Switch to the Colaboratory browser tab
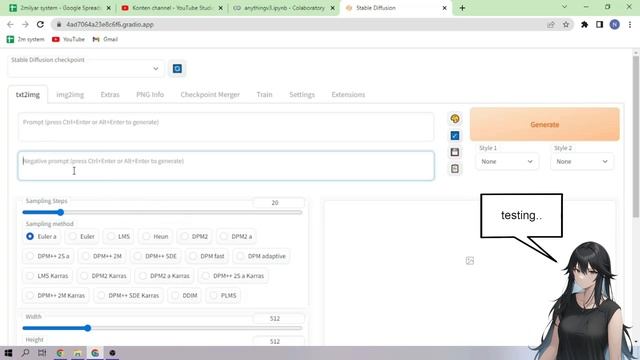The width and height of the screenshot is (640, 360). pyautogui.click(x=284, y=8)
